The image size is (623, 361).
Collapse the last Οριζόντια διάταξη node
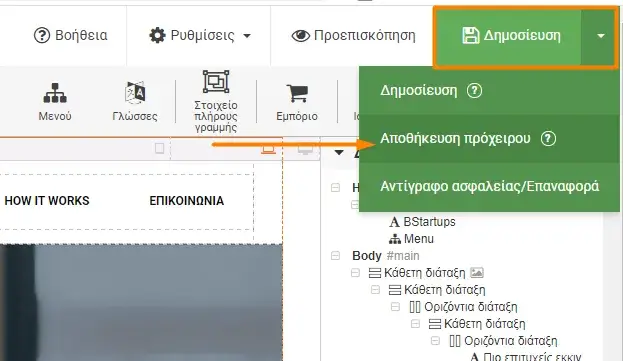click(x=435, y=341)
